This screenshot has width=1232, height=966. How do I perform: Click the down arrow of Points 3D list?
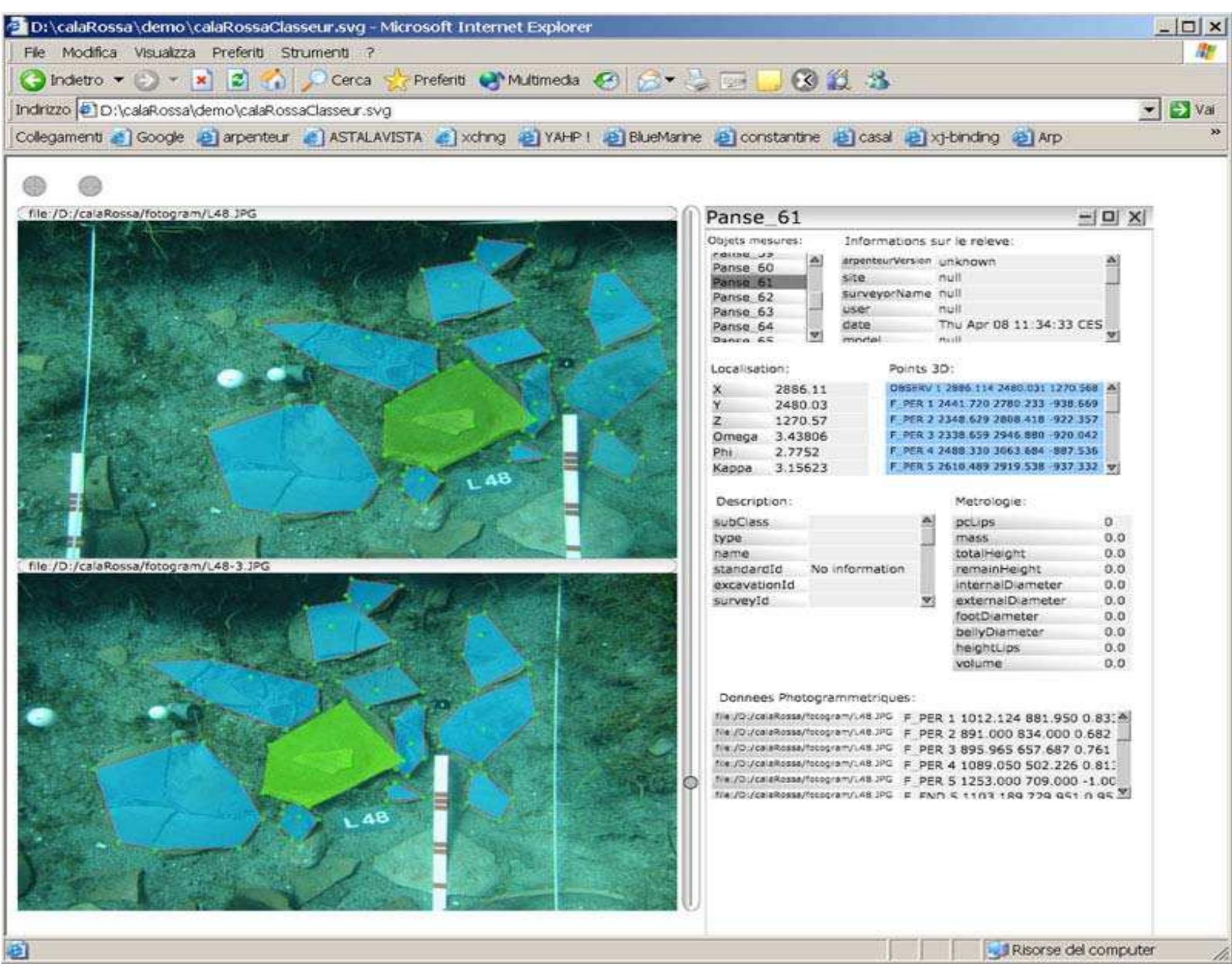pos(1112,468)
